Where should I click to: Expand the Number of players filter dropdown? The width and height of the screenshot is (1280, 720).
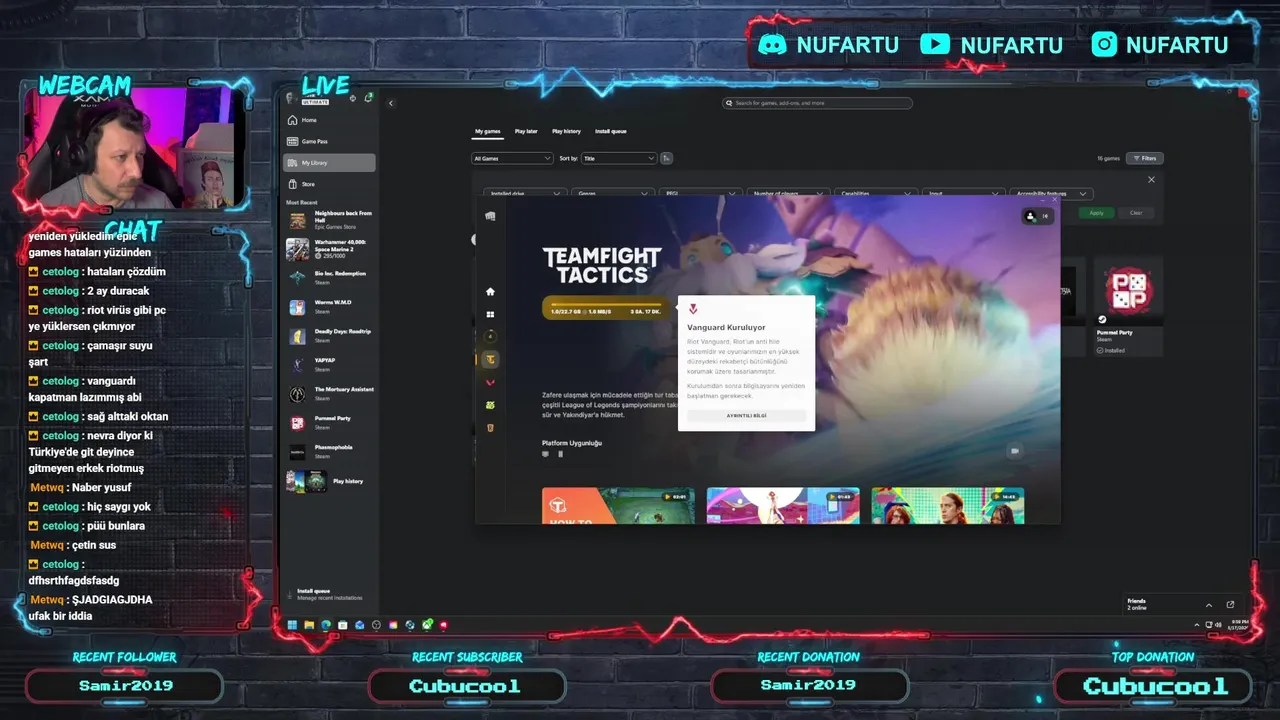click(788, 193)
